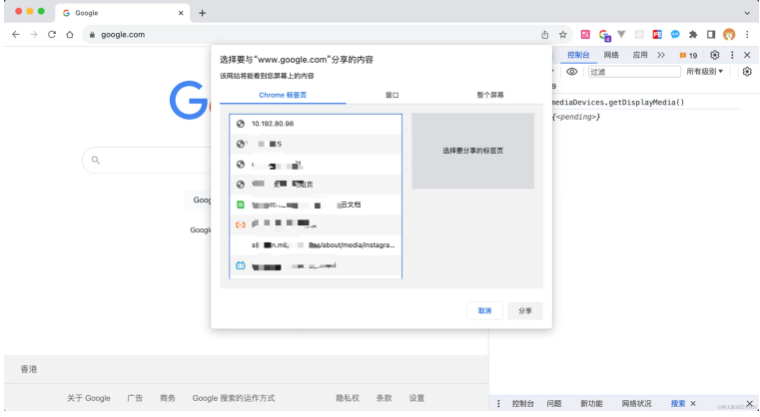This screenshot has height=417, width=760.
Task: Open DevTools three-dot customize menu
Action: pos(732,55)
